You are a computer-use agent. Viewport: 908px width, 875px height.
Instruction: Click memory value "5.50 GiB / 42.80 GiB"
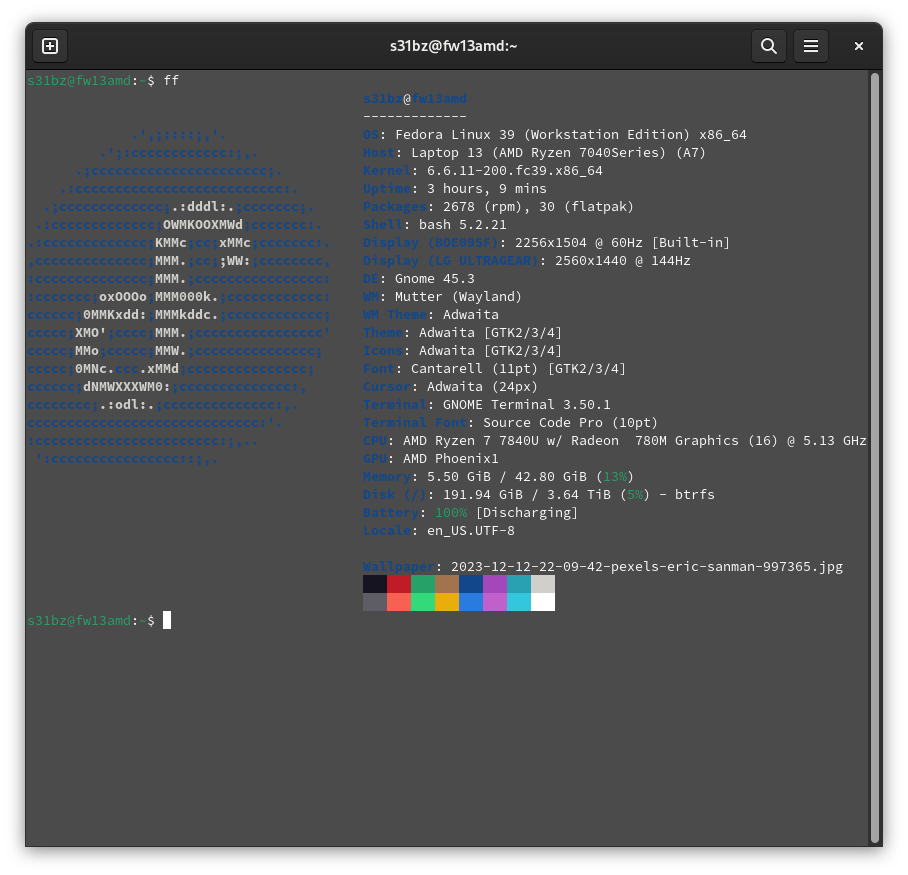click(x=507, y=477)
